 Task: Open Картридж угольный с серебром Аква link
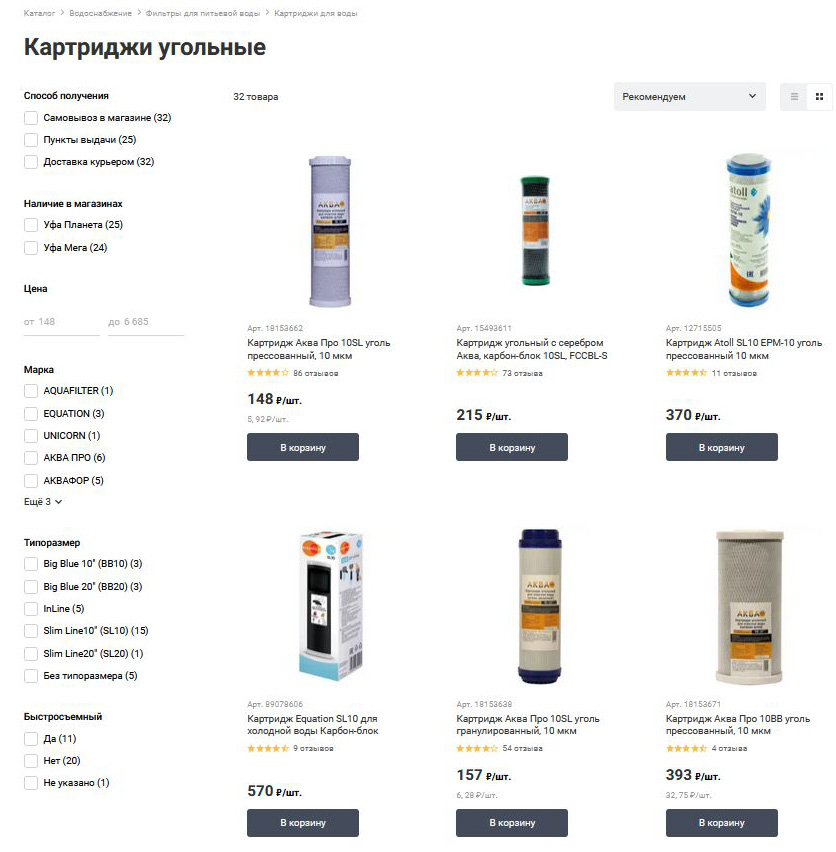(x=531, y=349)
